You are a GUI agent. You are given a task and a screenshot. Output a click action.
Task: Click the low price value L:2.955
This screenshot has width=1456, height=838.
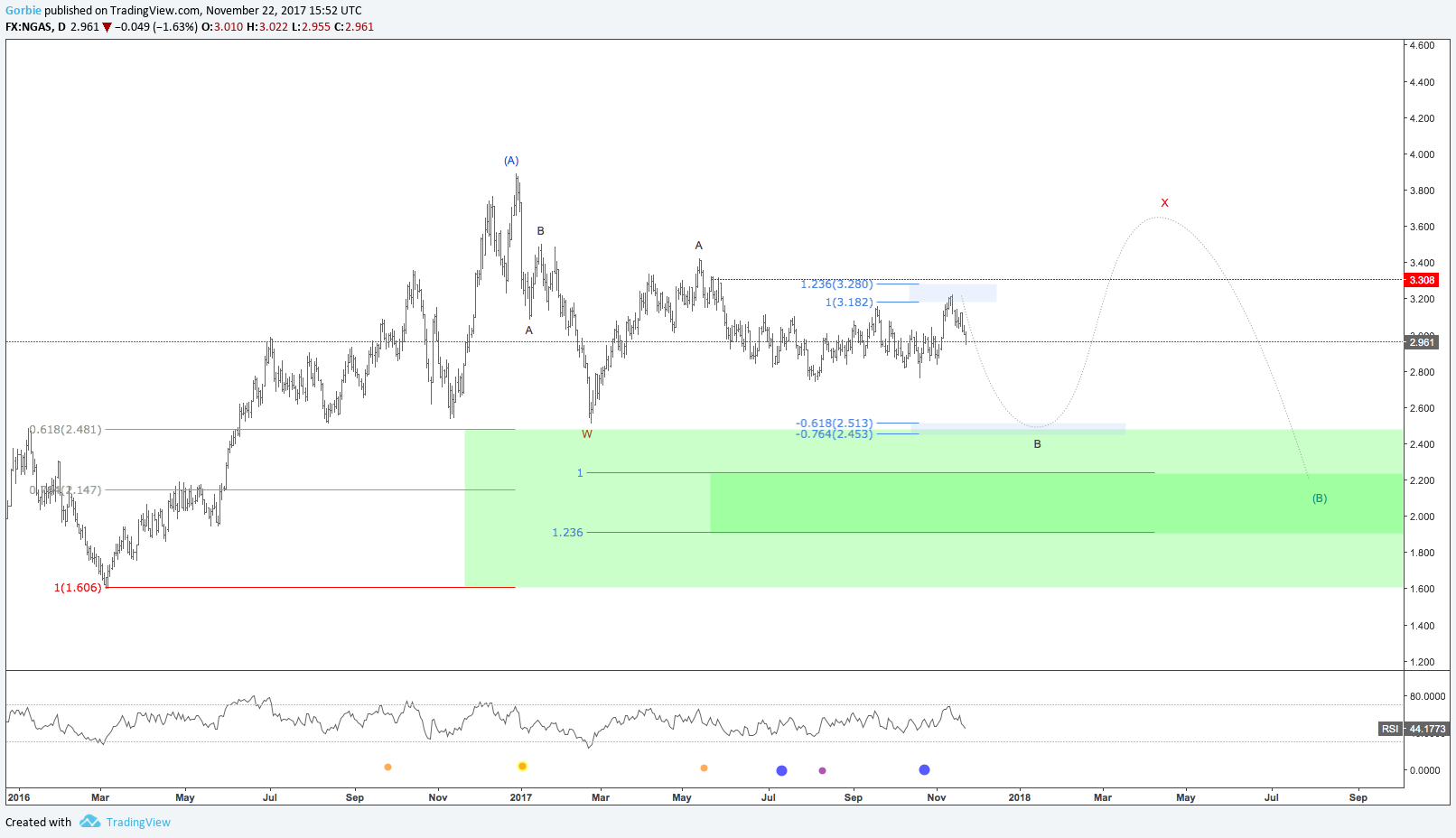click(311, 27)
